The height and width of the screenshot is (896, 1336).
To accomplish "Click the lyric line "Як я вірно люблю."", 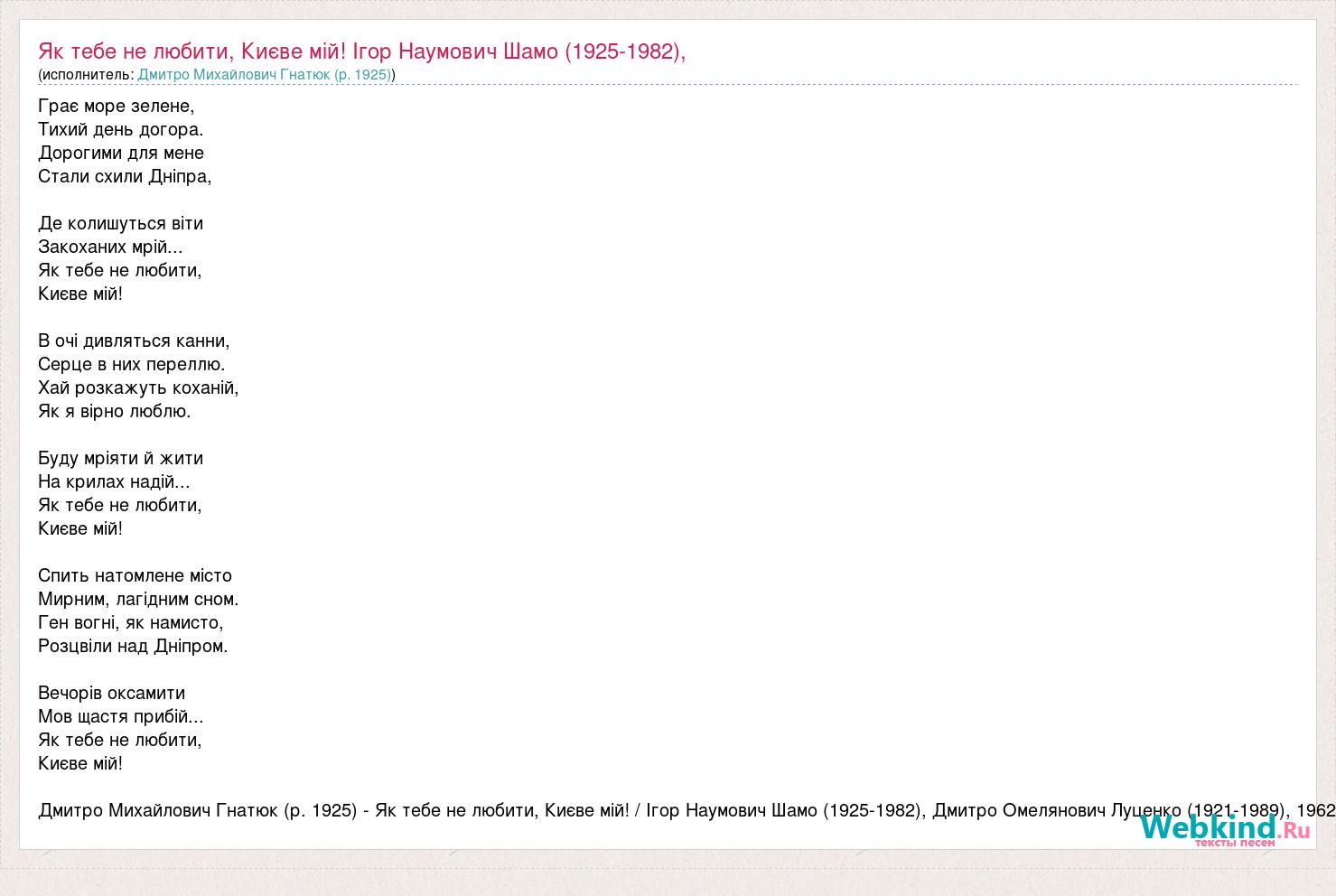I will tap(115, 411).
